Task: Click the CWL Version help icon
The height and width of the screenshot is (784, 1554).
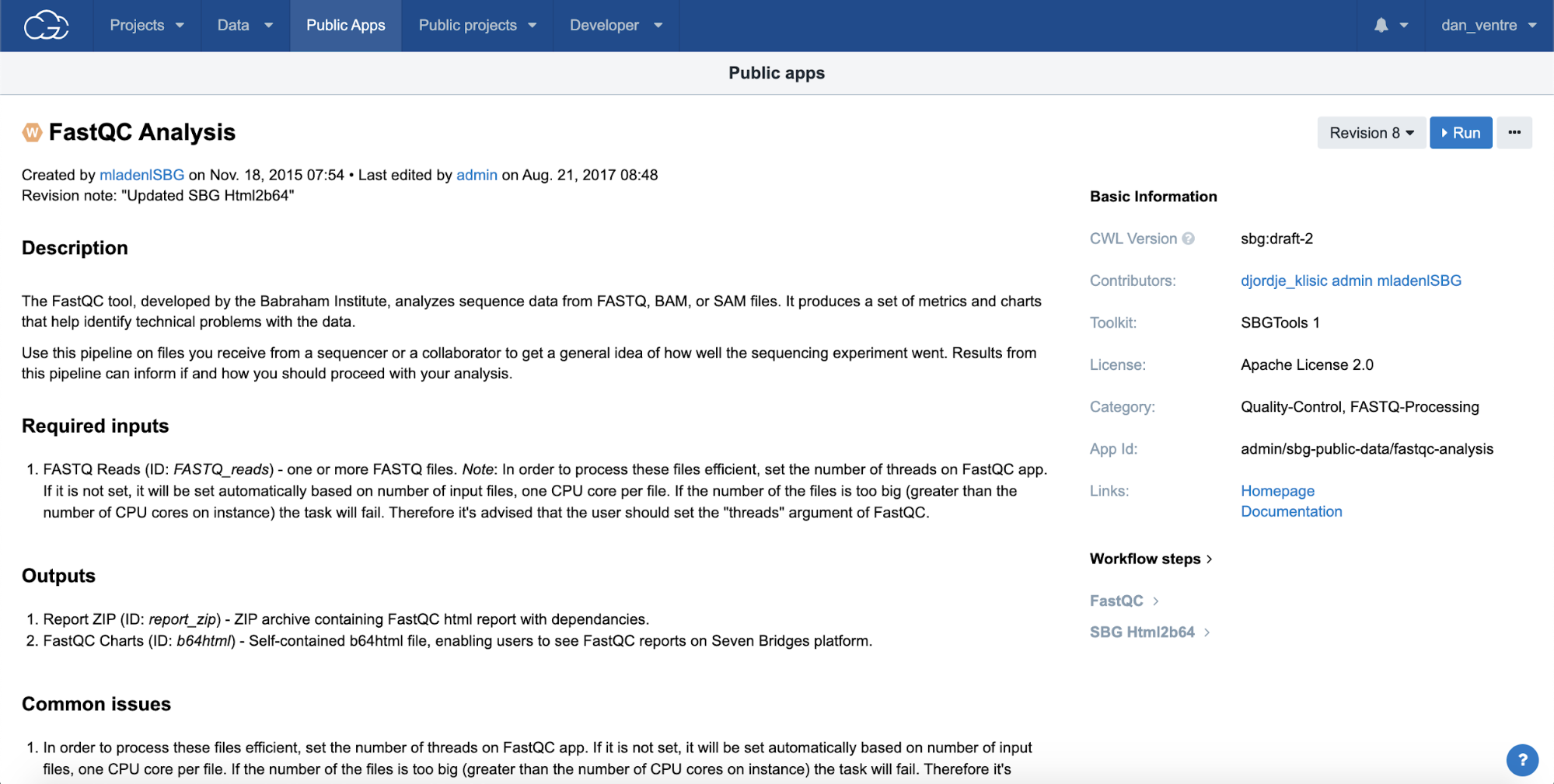Action: coord(1188,239)
